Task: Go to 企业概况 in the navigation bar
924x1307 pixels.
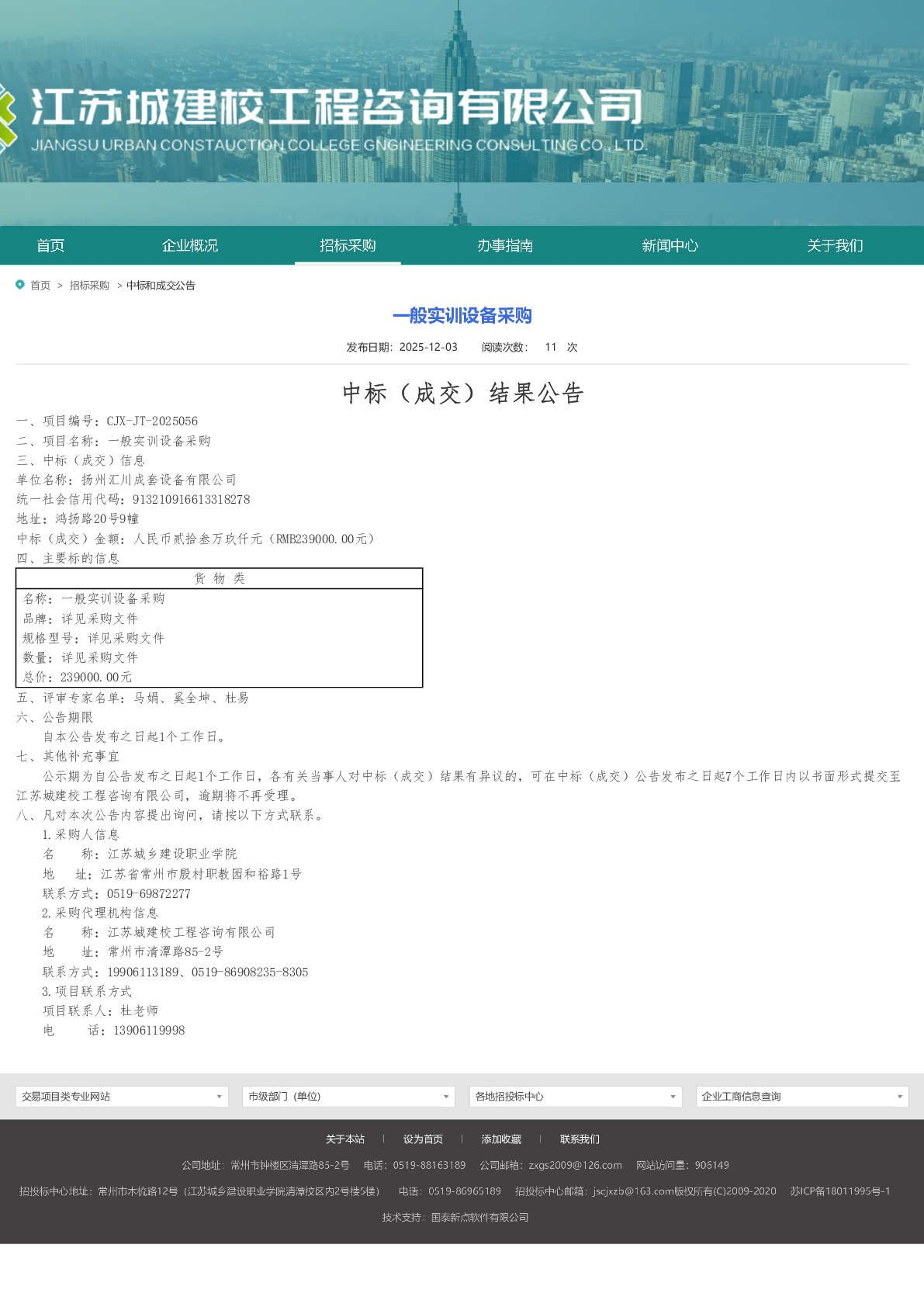Action: point(189,246)
